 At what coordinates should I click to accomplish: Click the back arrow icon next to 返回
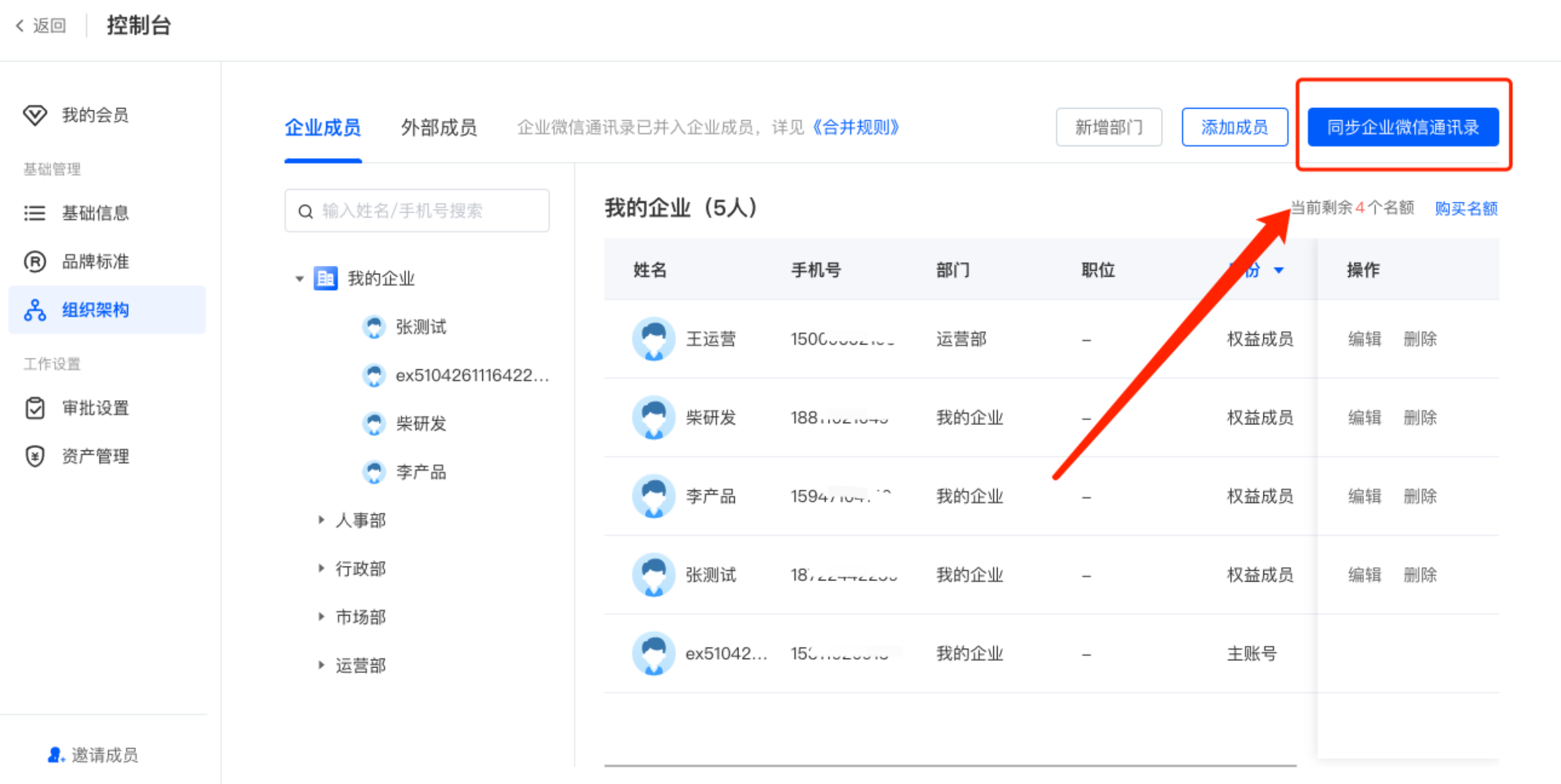[20, 26]
